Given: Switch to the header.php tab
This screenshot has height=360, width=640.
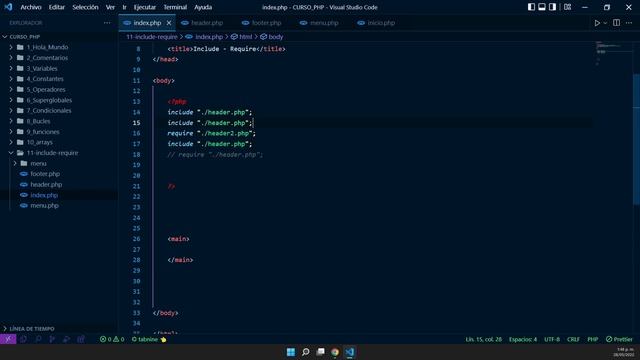Looking at the screenshot, I should coord(202,23).
